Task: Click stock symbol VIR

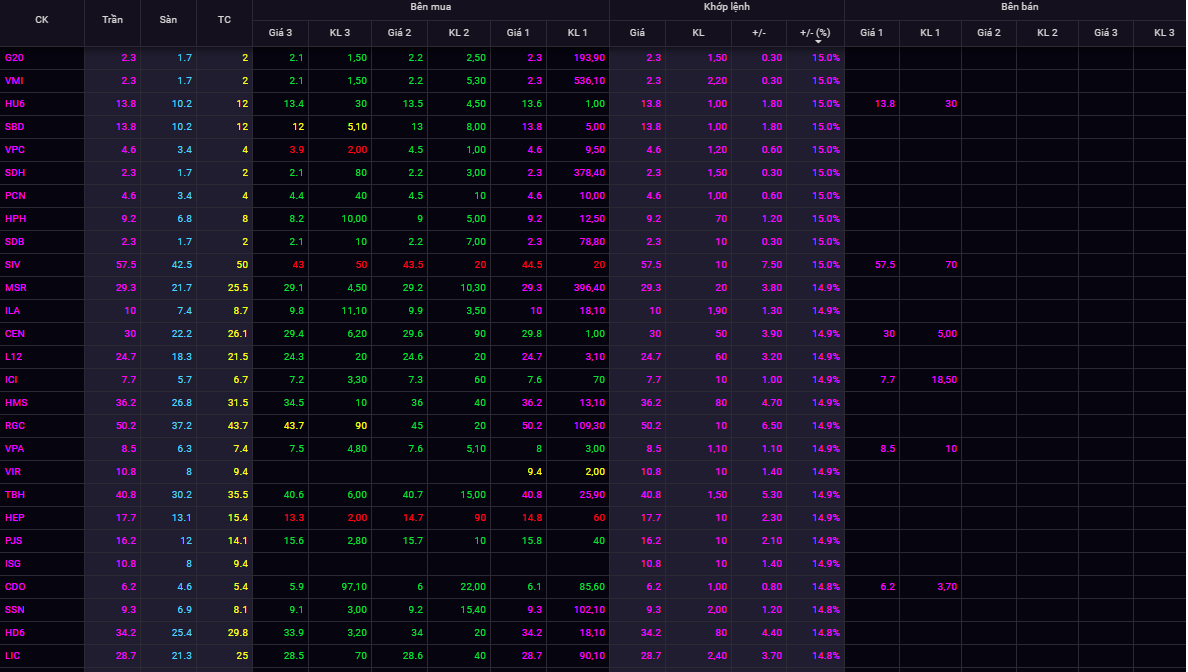Action: [13, 472]
